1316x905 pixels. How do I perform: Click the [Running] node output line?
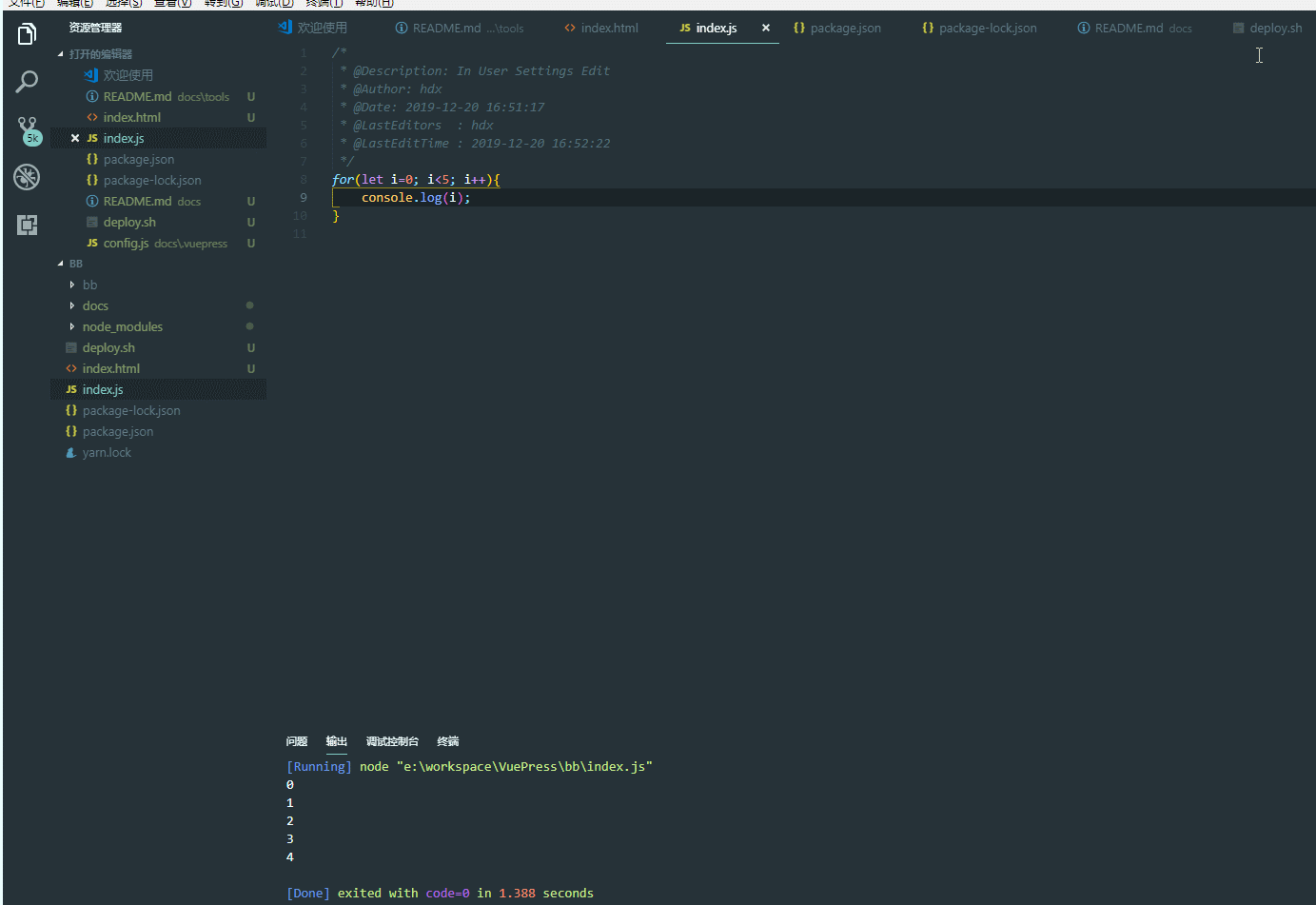[x=469, y=766]
